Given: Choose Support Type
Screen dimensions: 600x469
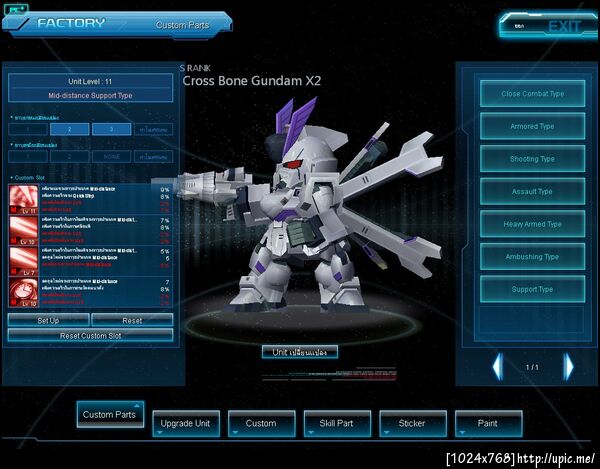Looking at the screenshot, I should 532,289.
